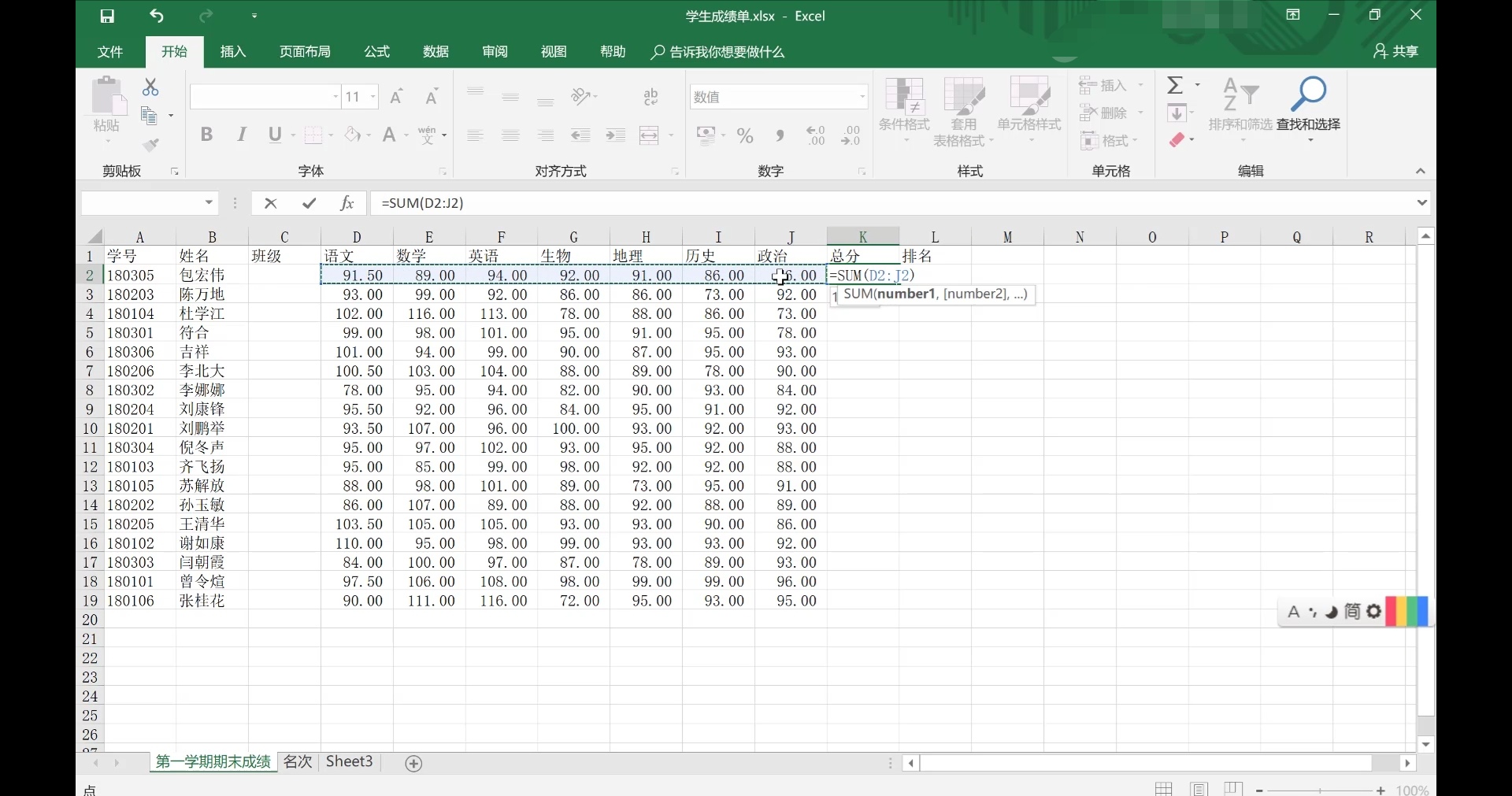This screenshot has height=796, width=1512.
Task: Expand the Name Box dropdown arrow
Action: (209, 203)
